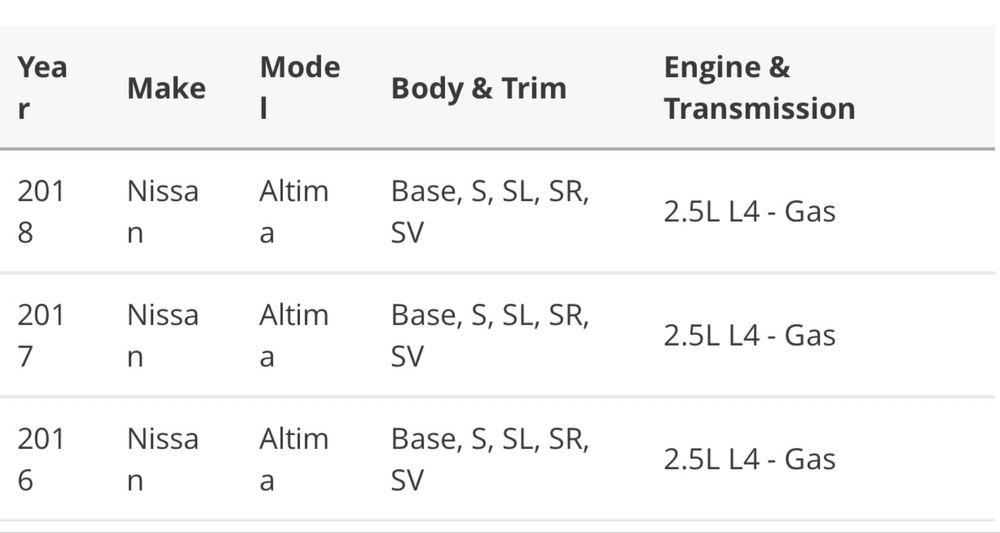Click the Make column header
Screen dimensions: 1000x533
pyautogui.click(x=166, y=88)
